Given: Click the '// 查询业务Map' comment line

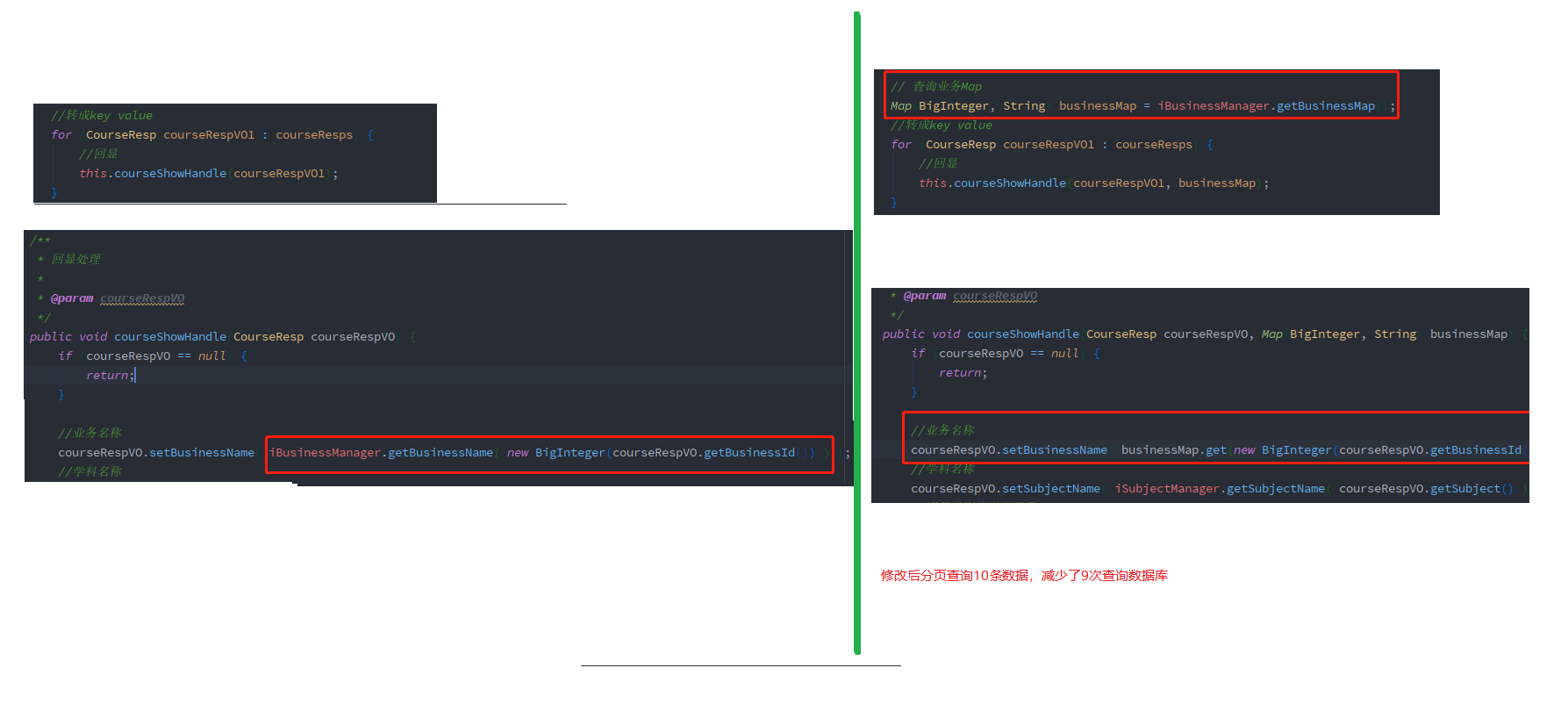Looking at the screenshot, I should [936, 86].
